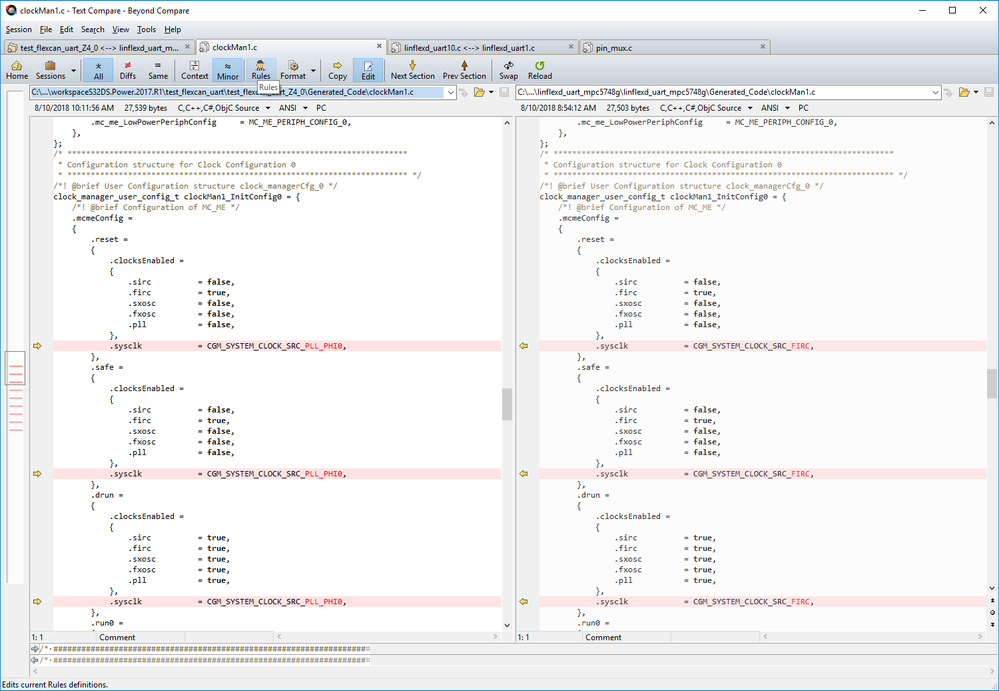Browse for left file with folder icon
Image resolution: width=999 pixels, height=691 pixels.
click(478, 92)
